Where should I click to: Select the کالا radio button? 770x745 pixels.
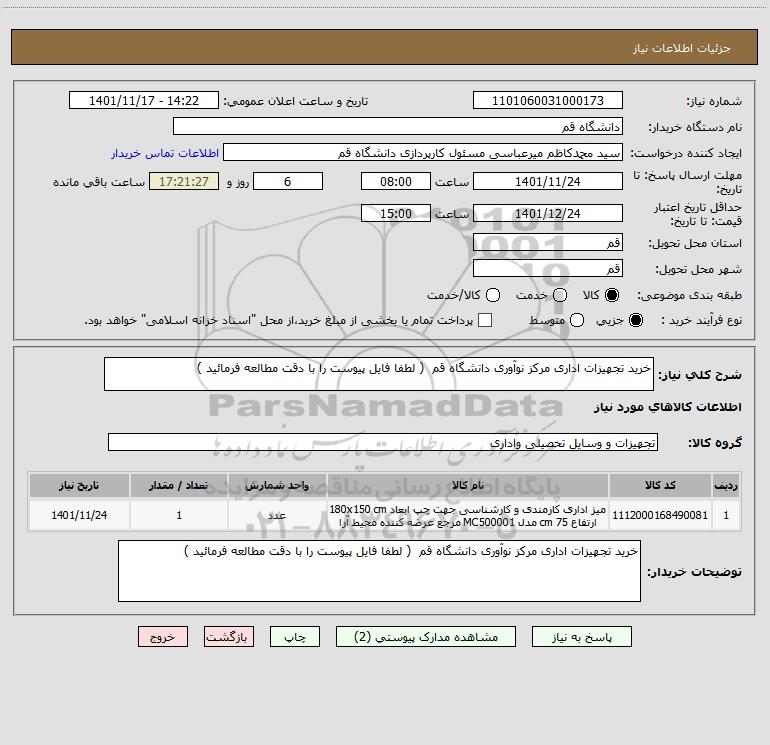pyautogui.click(x=612, y=295)
